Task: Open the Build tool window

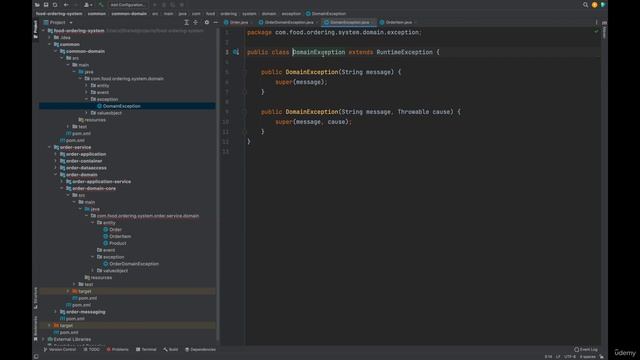Action: click(171, 349)
